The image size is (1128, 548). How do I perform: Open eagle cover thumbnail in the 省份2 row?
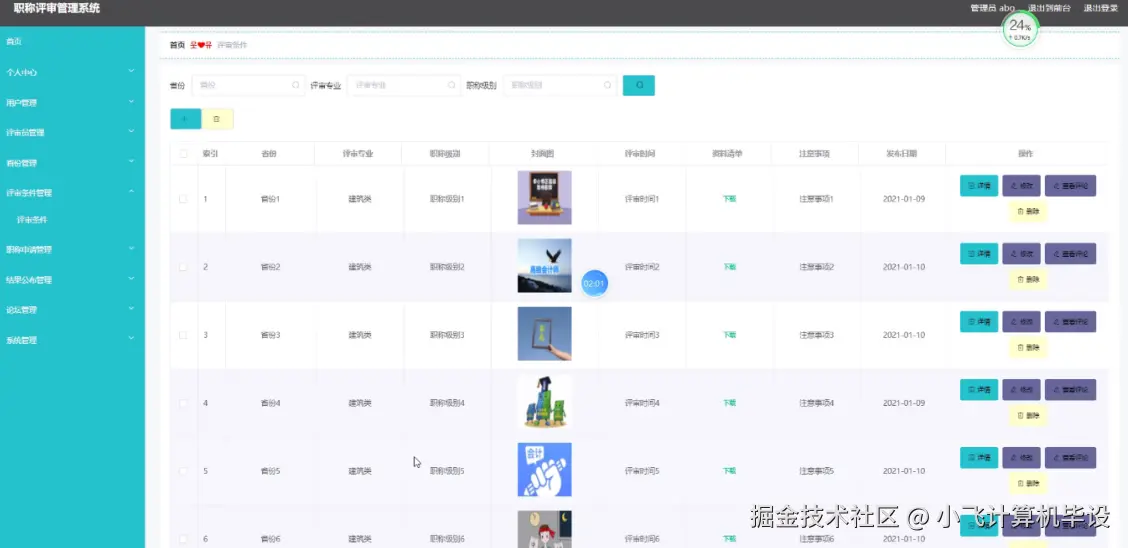click(x=545, y=265)
